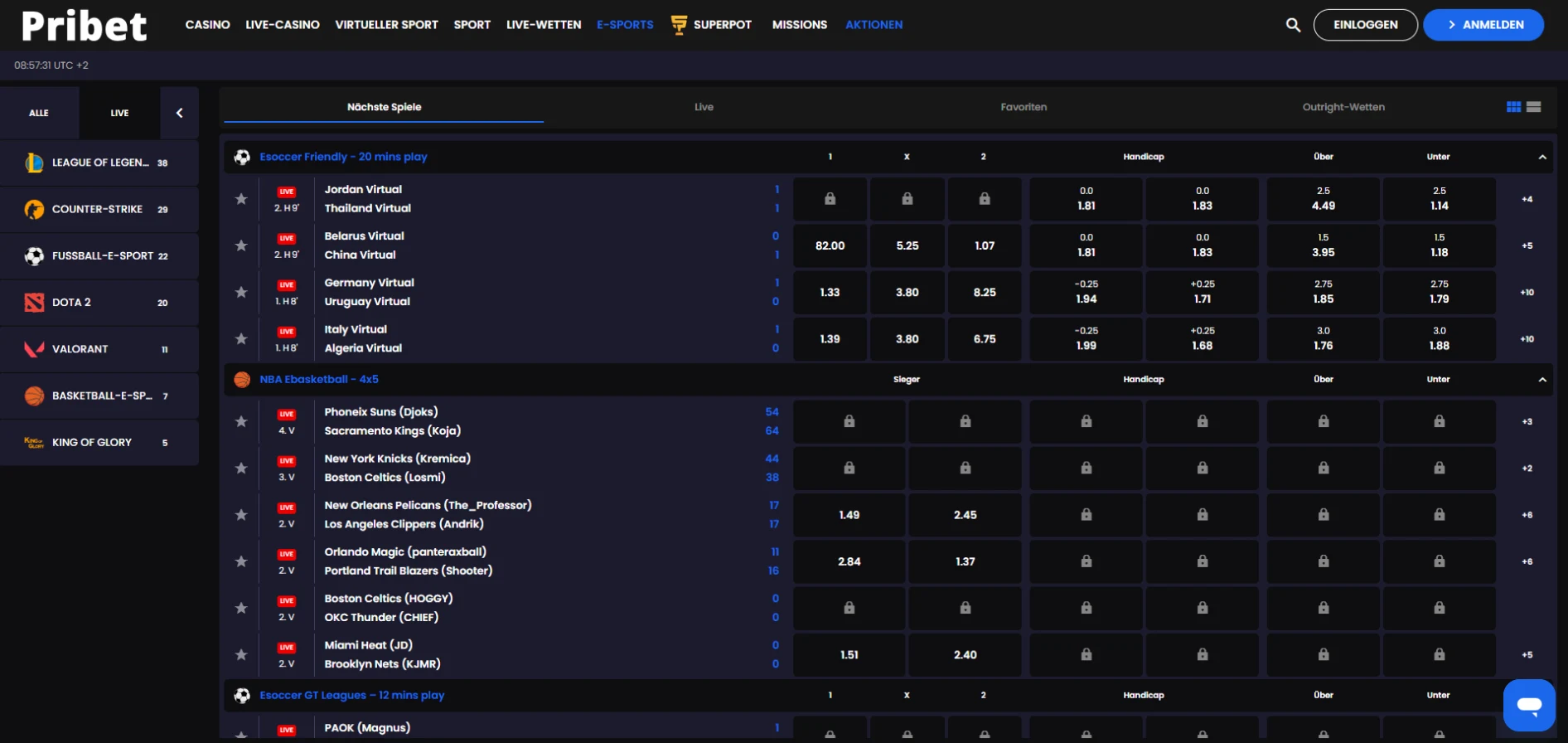Expand +10 more markets for Italy Virtual
The image size is (1568, 743).
1527,338
